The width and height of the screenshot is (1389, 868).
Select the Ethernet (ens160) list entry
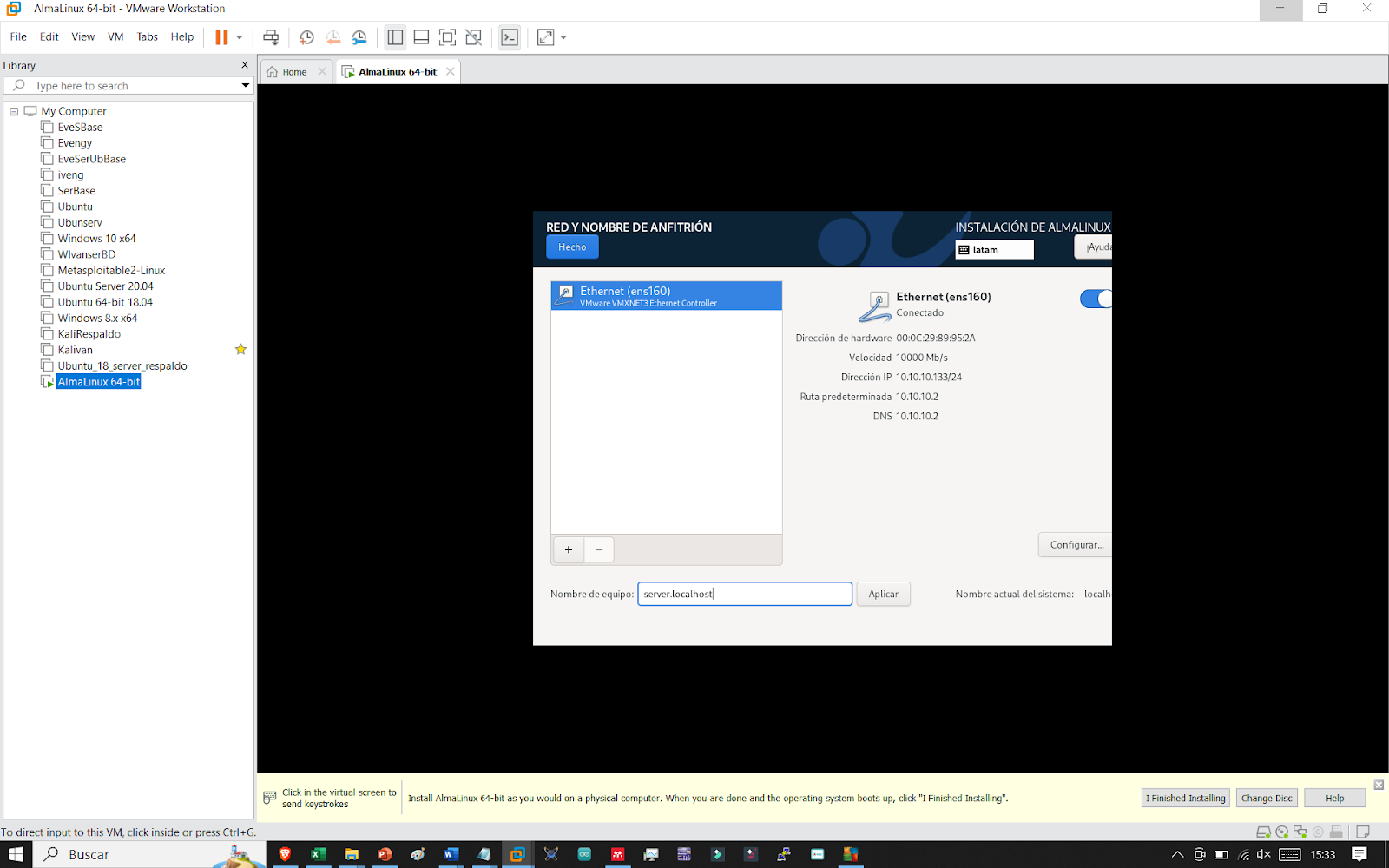click(667, 296)
